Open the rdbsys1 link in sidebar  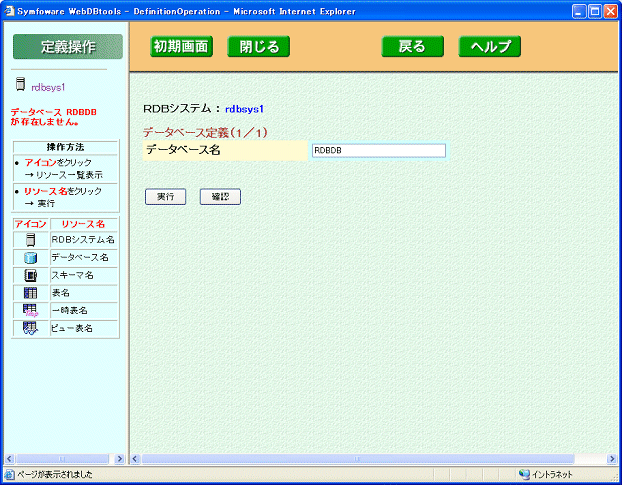[x=48, y=88]
